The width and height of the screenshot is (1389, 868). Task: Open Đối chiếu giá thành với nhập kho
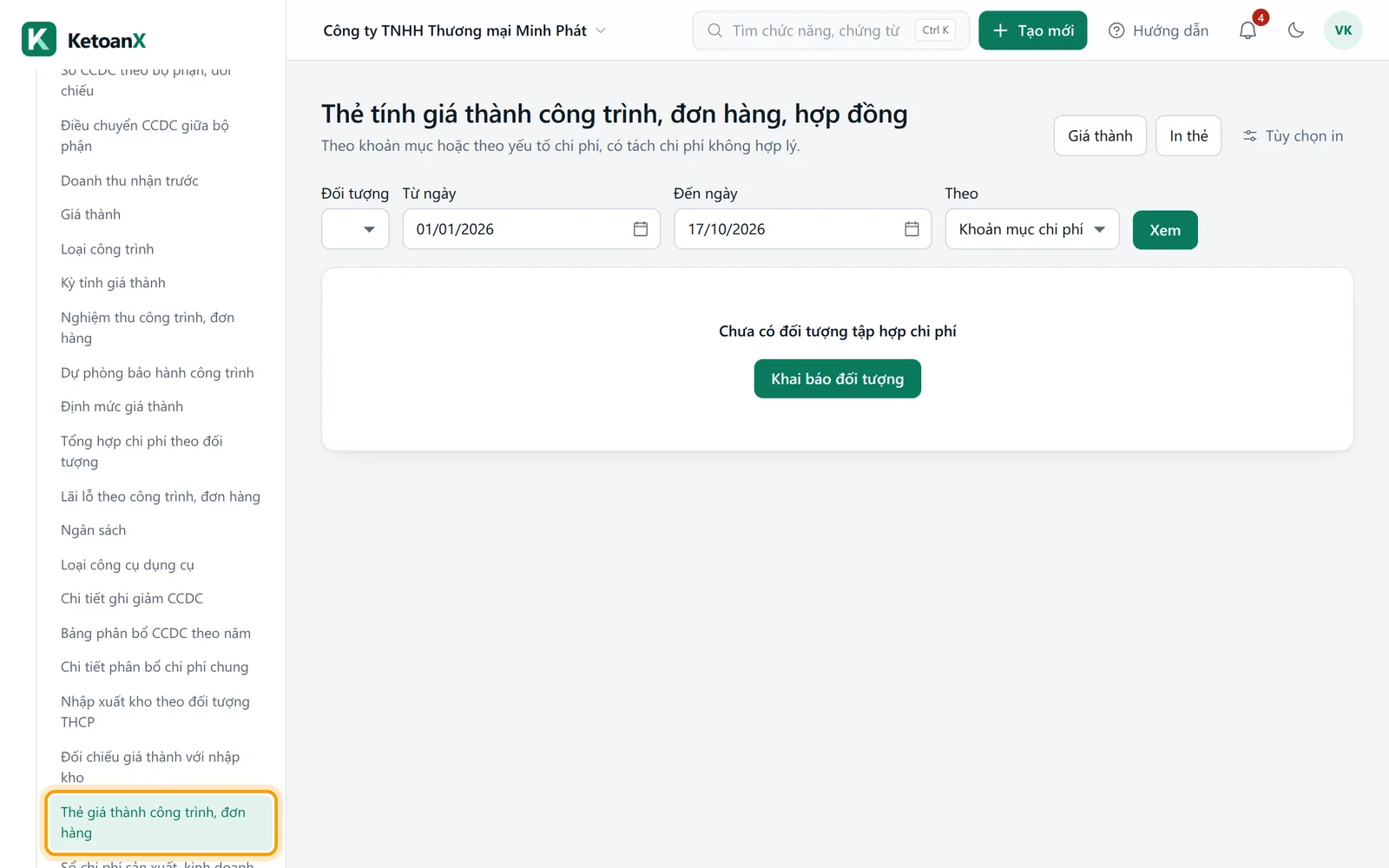[x=160, y=767]
